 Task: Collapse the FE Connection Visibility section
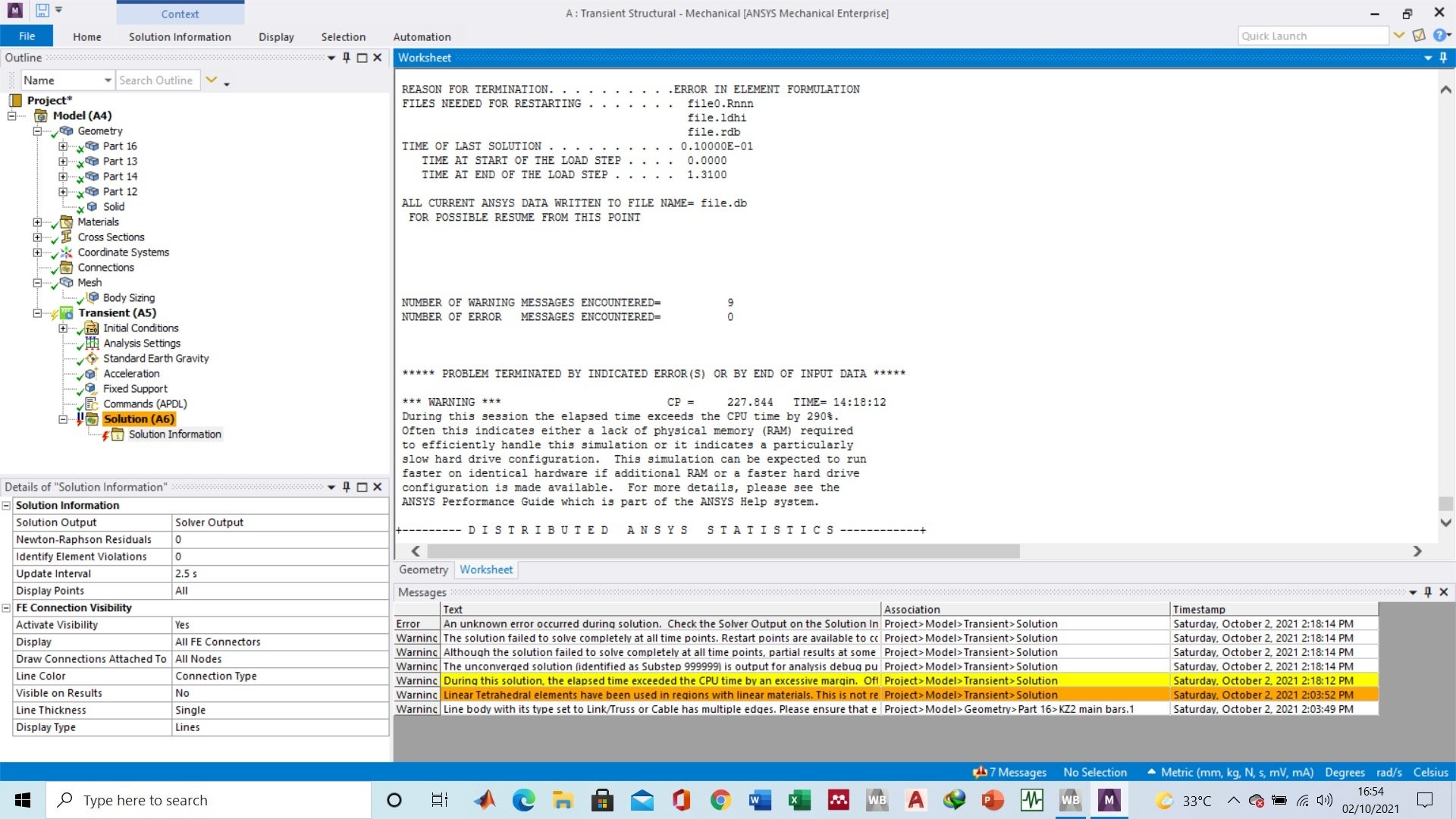click(6, 608)
